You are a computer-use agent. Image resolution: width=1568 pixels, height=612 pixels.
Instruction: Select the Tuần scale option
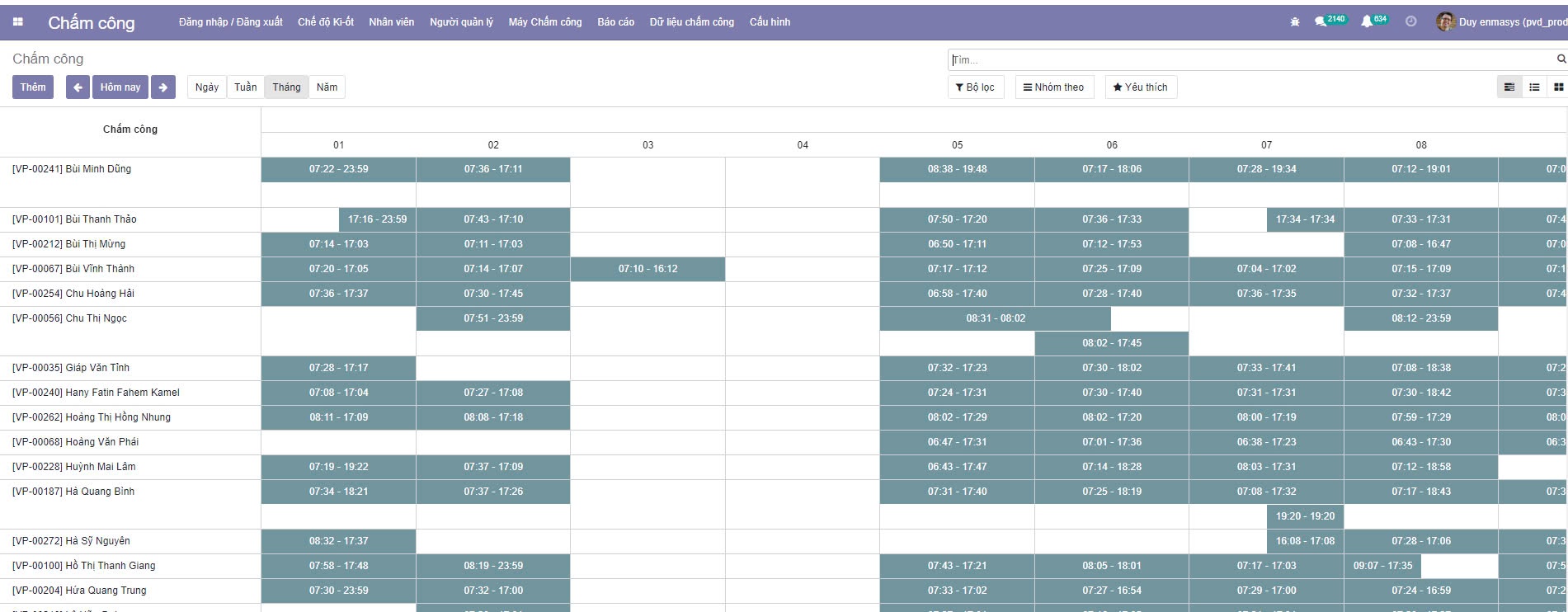245,87
